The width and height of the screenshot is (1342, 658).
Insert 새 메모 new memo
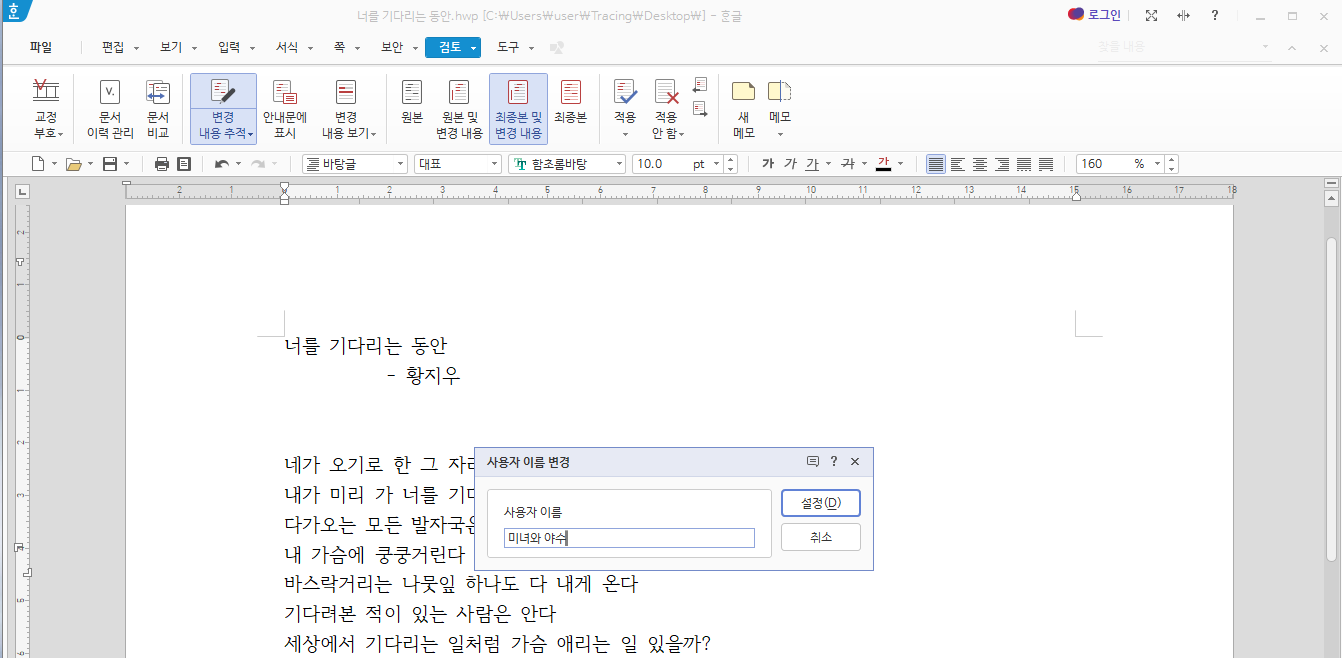(743, 109)
